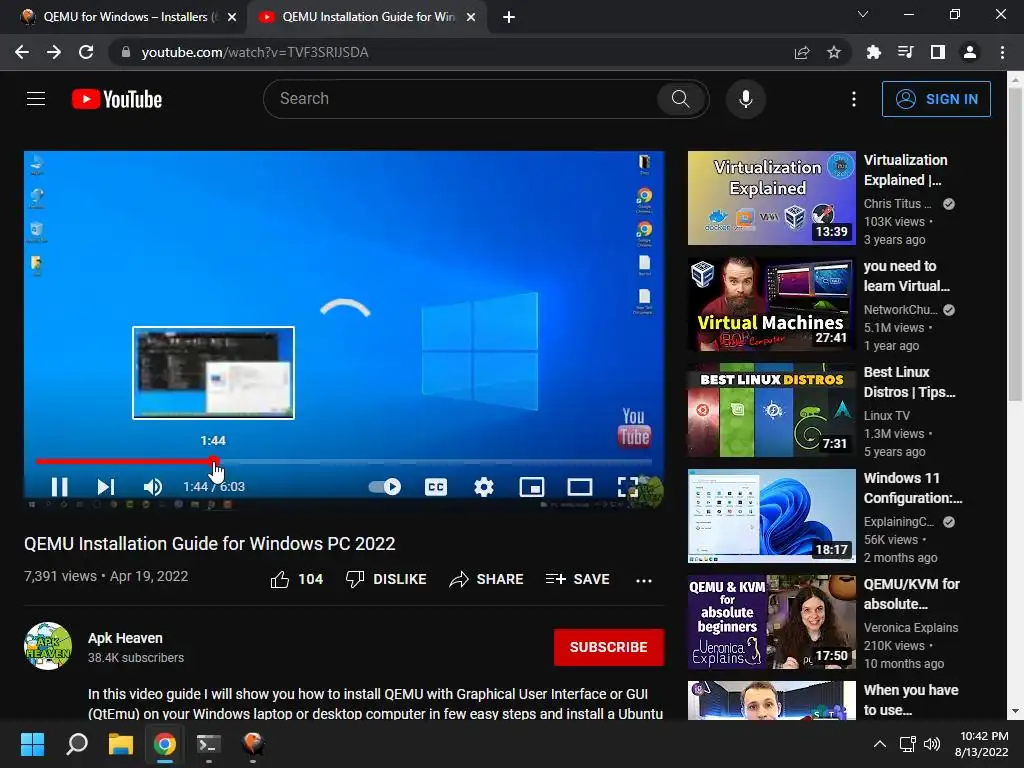Click the search magnifier button
Image resolution: width=1024 pixels, height=768 pixels.
click(x=680, y=99)
